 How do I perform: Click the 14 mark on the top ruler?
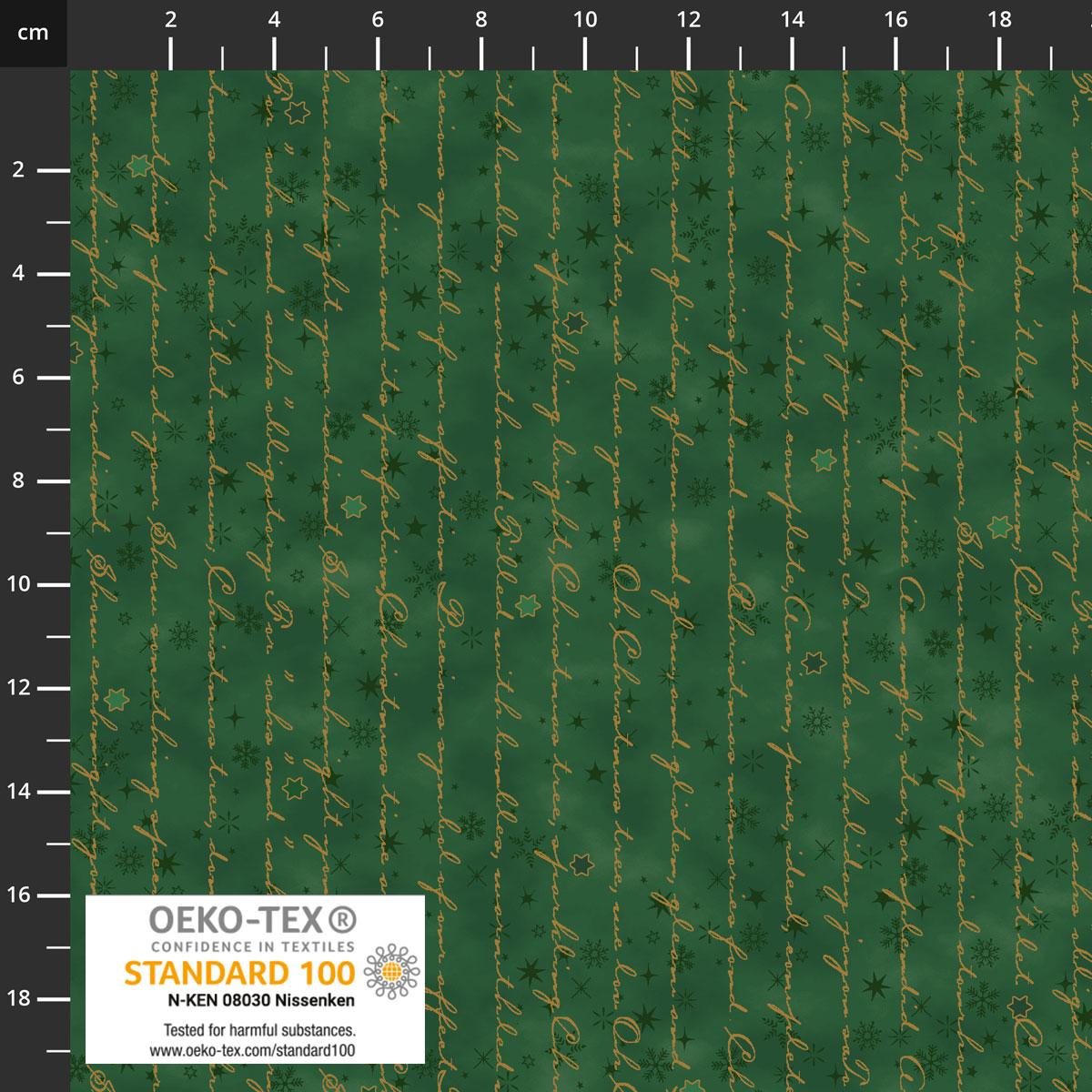point(792,20)
